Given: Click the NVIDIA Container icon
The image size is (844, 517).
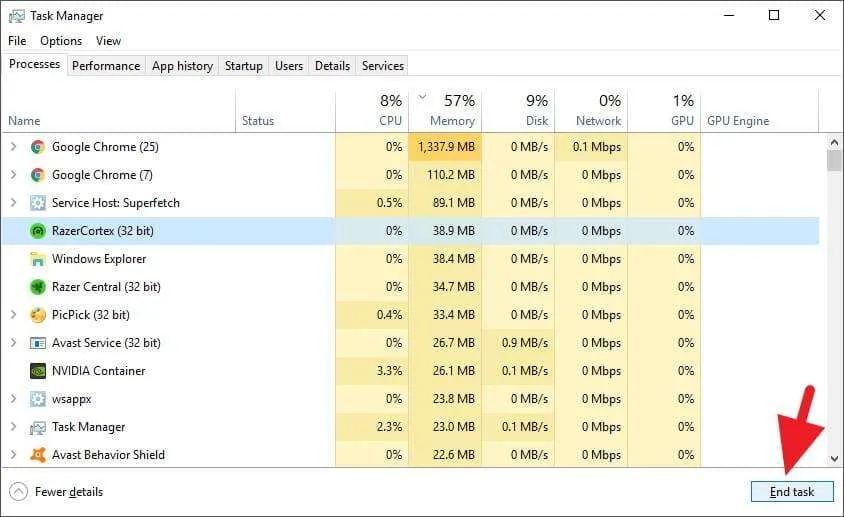Looking at the screenshot, I should coord(38,371).
